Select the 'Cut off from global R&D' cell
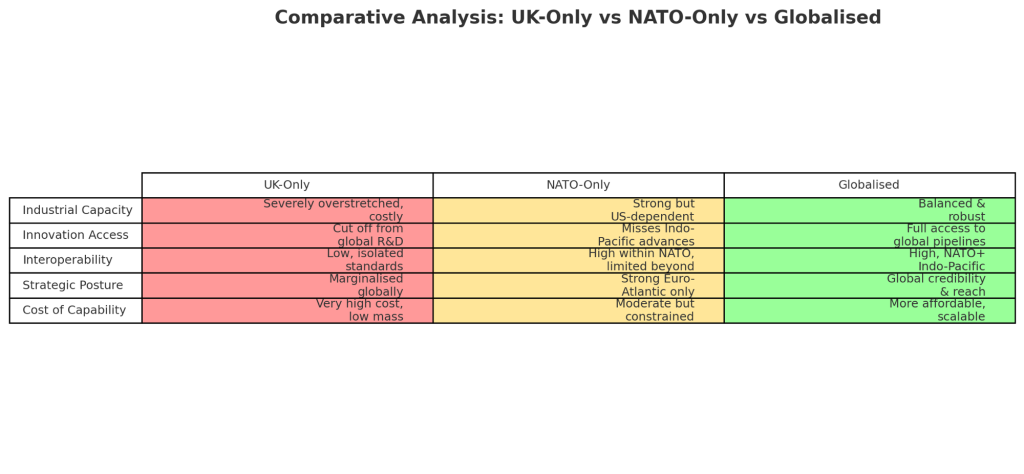This screenshot has width=1024, height=474. [x=287, y=235]
